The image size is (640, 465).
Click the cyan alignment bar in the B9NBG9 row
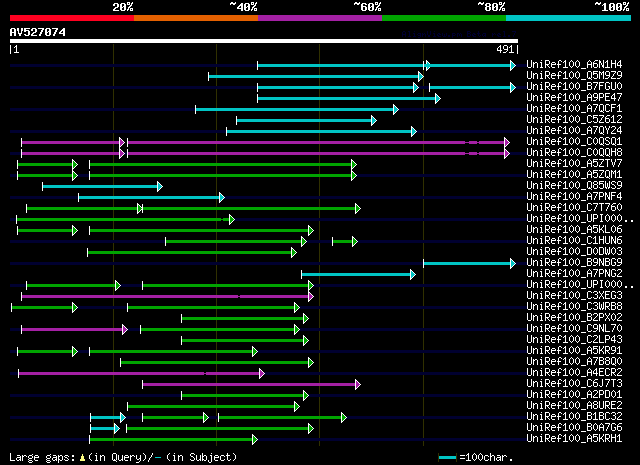pyautogui.click(x=469, y=264)
